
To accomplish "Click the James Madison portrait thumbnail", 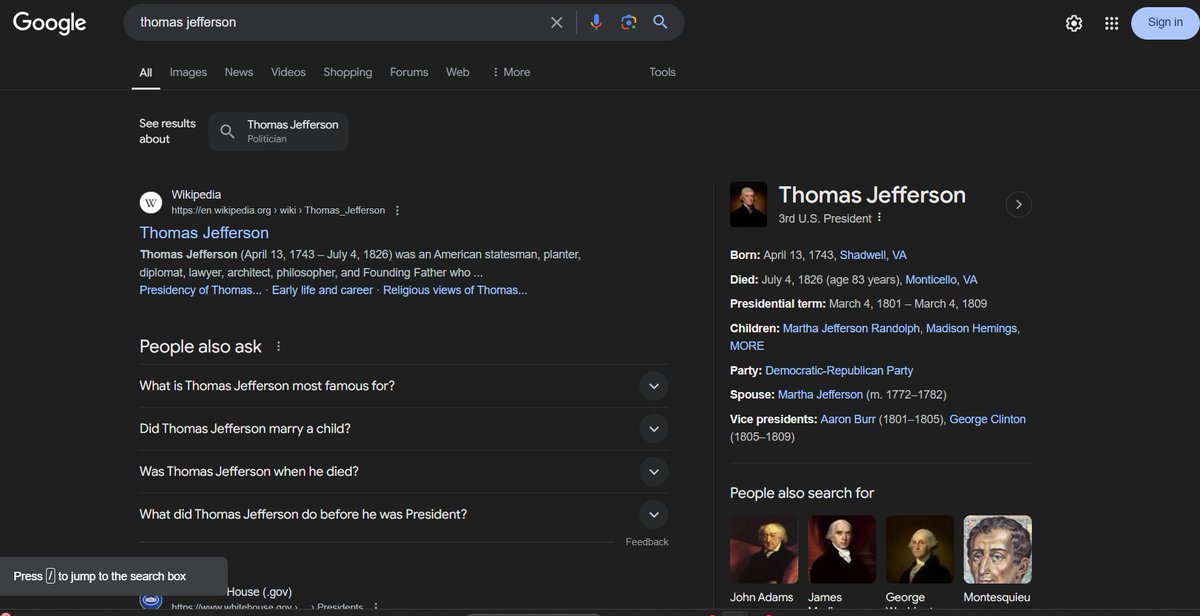I will (x=842, y=549).
